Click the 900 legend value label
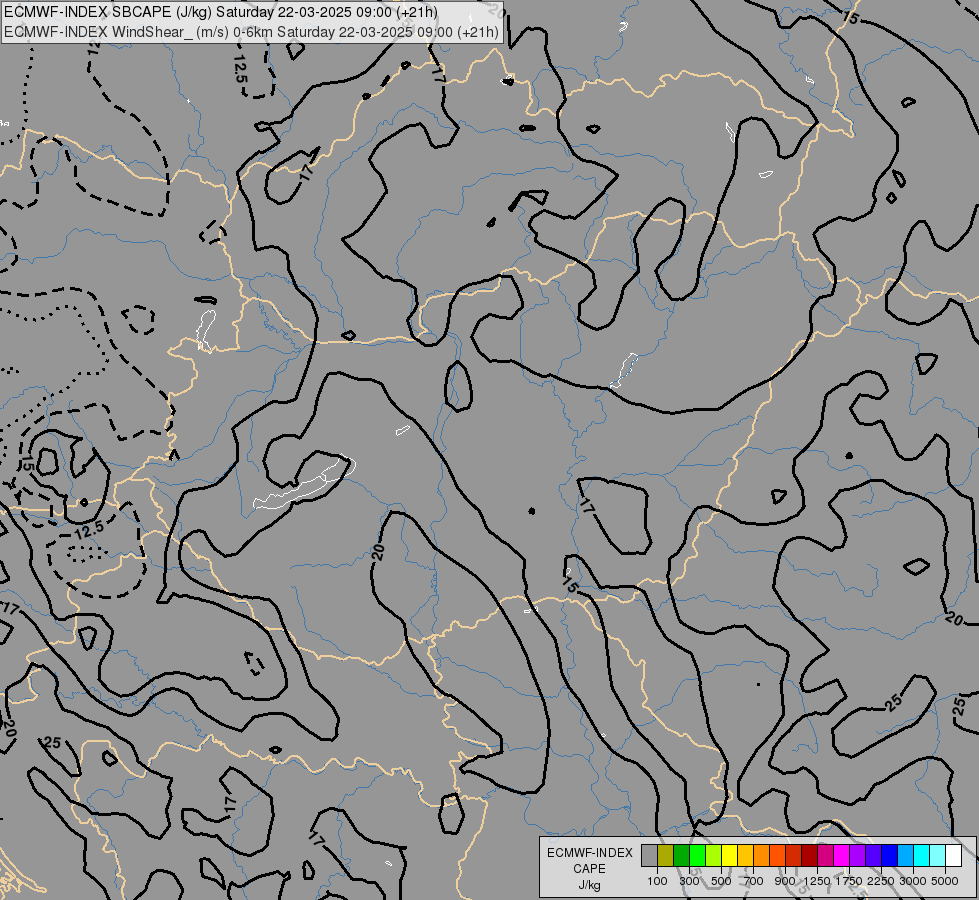 tap(785, 881)
